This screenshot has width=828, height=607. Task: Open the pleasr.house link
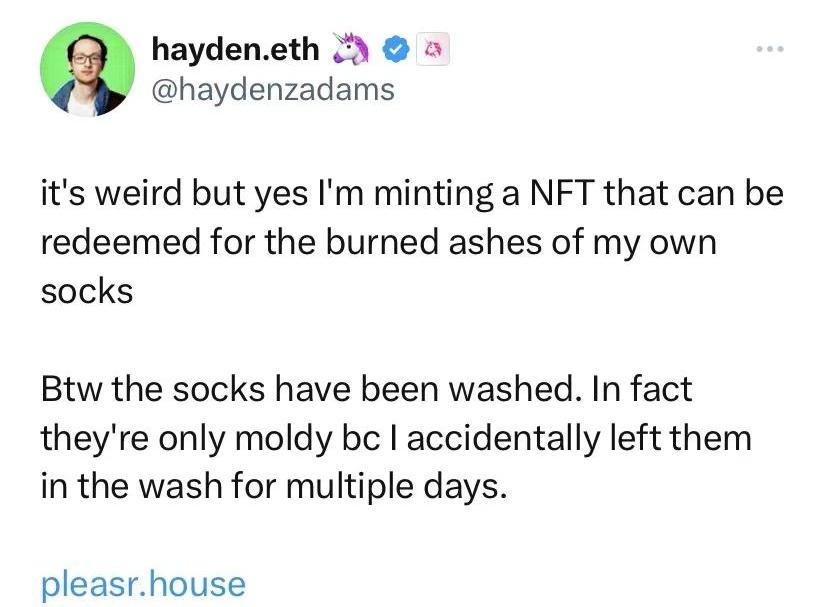tap(143, 582)
